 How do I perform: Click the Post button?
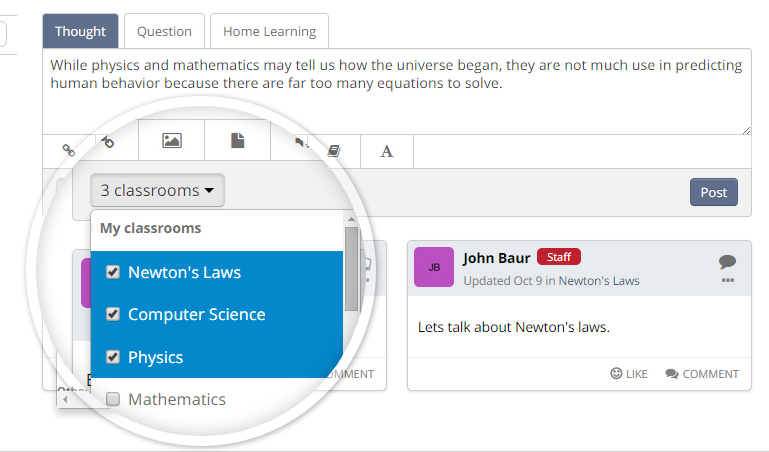coord(714,192)
